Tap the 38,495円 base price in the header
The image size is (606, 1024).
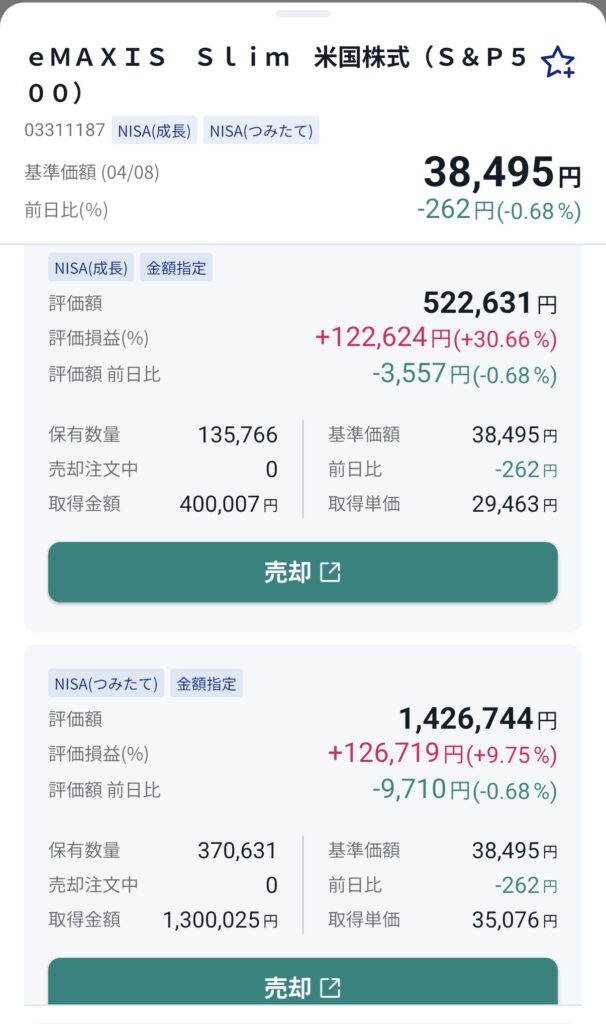(501, 173)
